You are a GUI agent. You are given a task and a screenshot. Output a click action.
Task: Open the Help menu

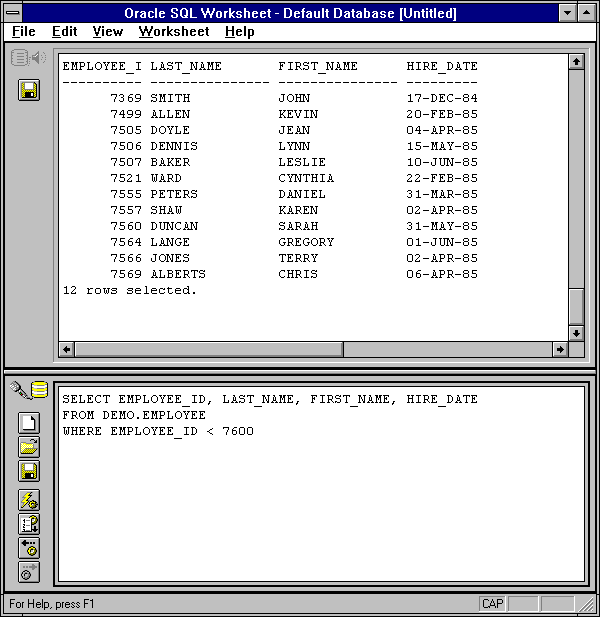pos(239,31)
